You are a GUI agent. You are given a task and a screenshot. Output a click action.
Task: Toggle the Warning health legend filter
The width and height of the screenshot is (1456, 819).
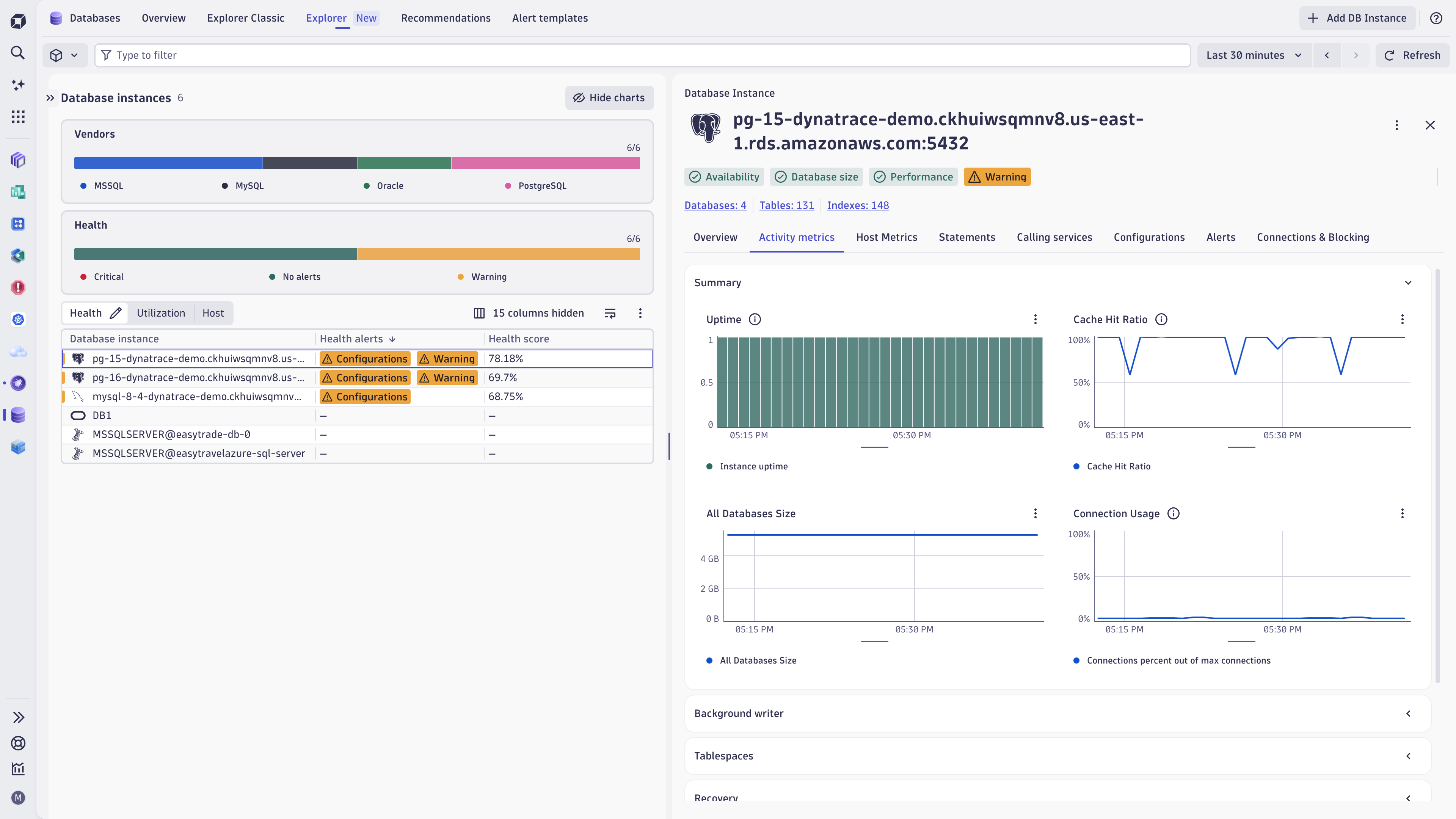tap(482, 276)
